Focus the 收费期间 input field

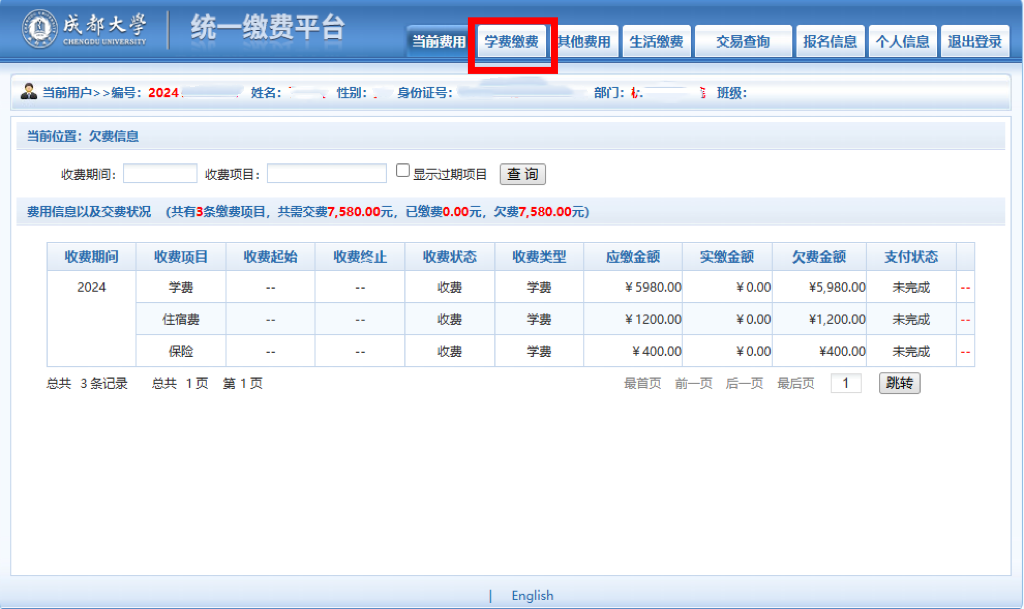tap(160, 174)
